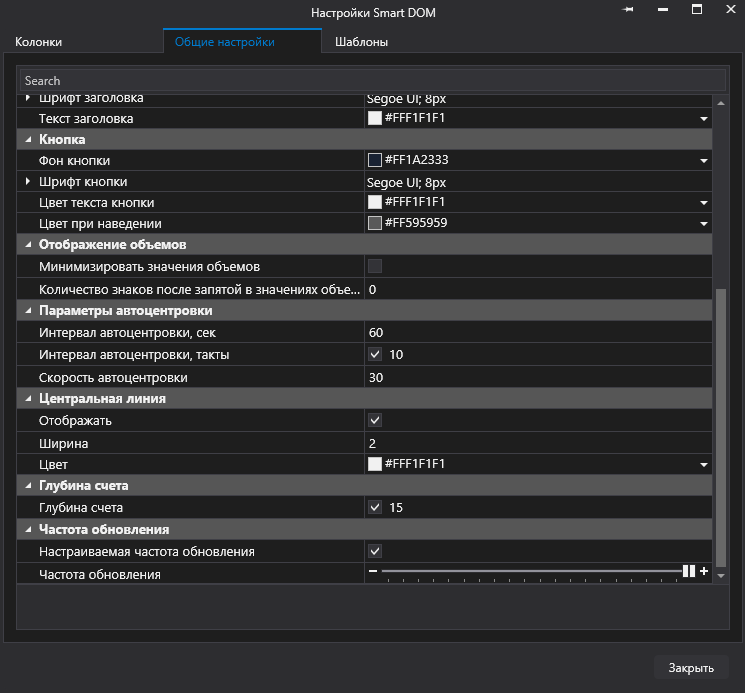Screen dimensions: 745x693
Task: Click Фон кнопки dark blue swatch
Action: click(x=375, y=160)
